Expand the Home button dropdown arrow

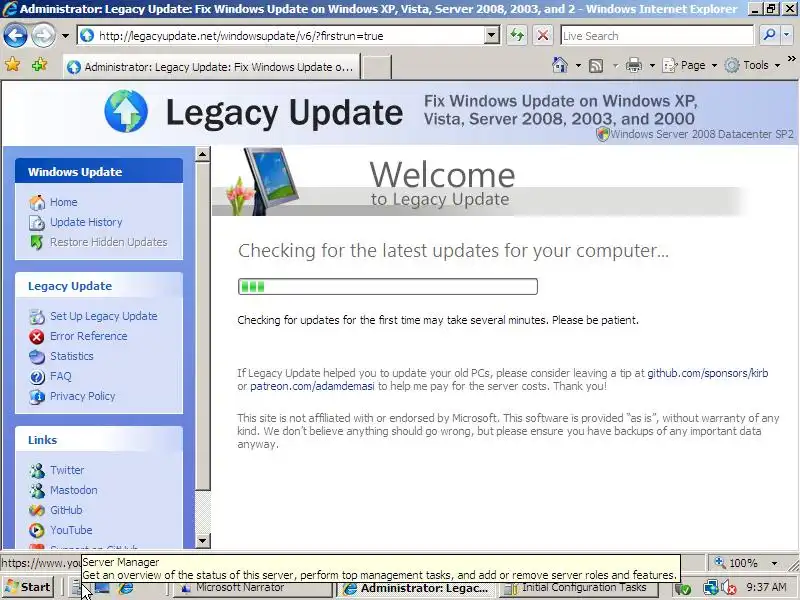(x=578, y=65)
